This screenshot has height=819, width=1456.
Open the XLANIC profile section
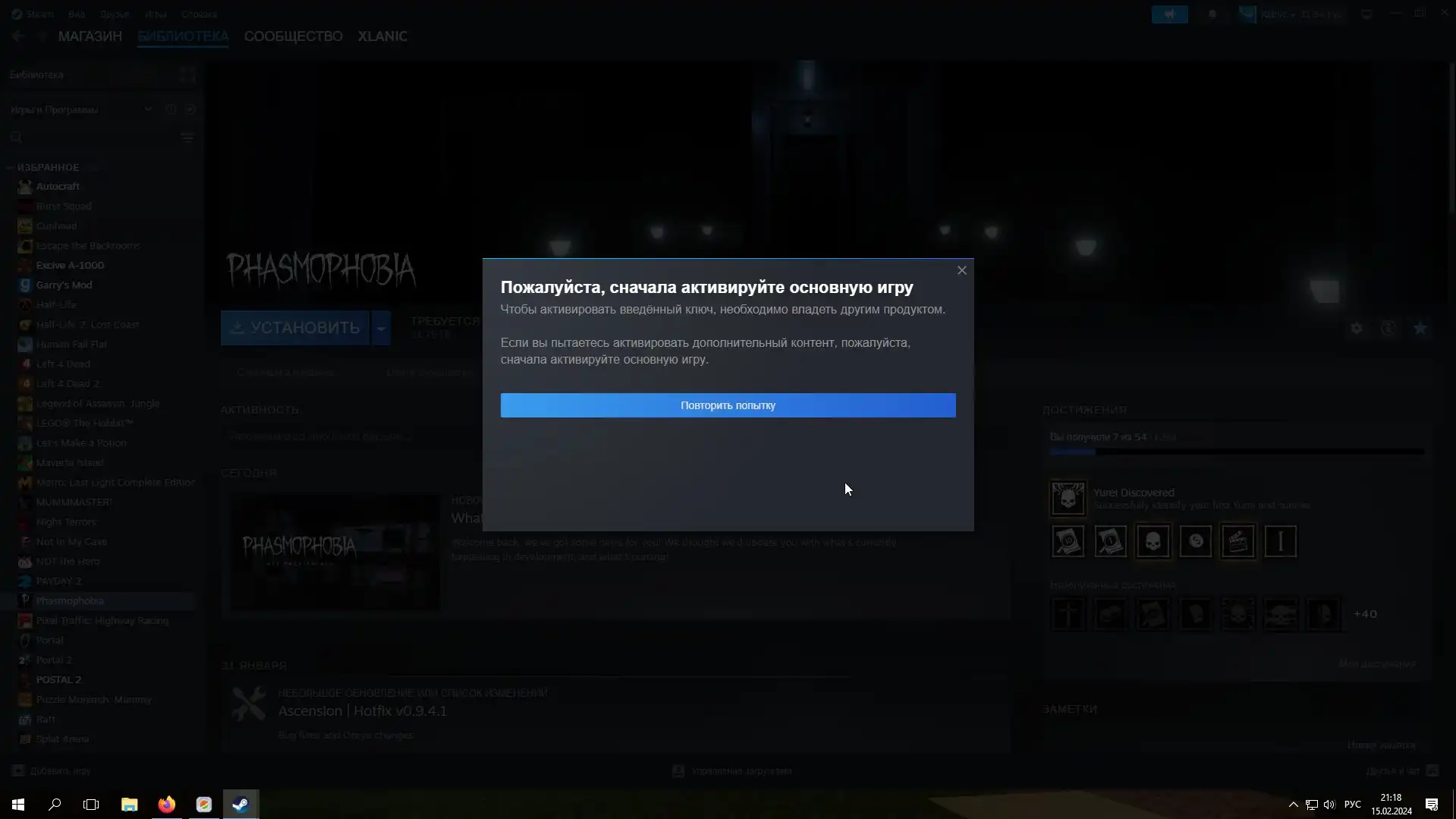click(382, 36)
